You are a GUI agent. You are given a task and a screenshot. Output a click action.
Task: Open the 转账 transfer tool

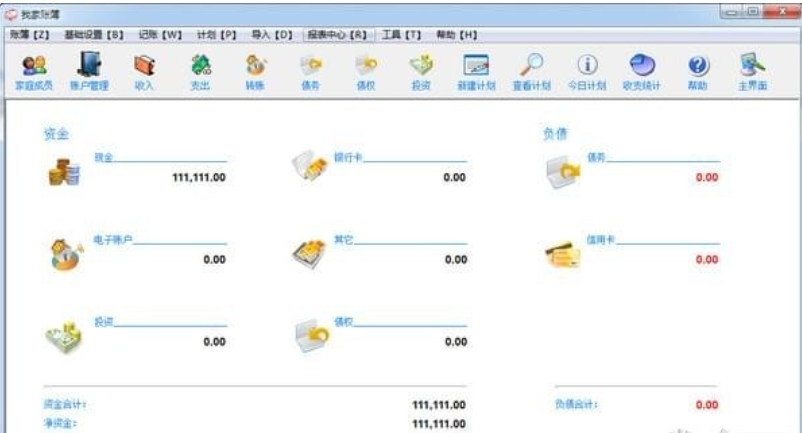(255, 72)
